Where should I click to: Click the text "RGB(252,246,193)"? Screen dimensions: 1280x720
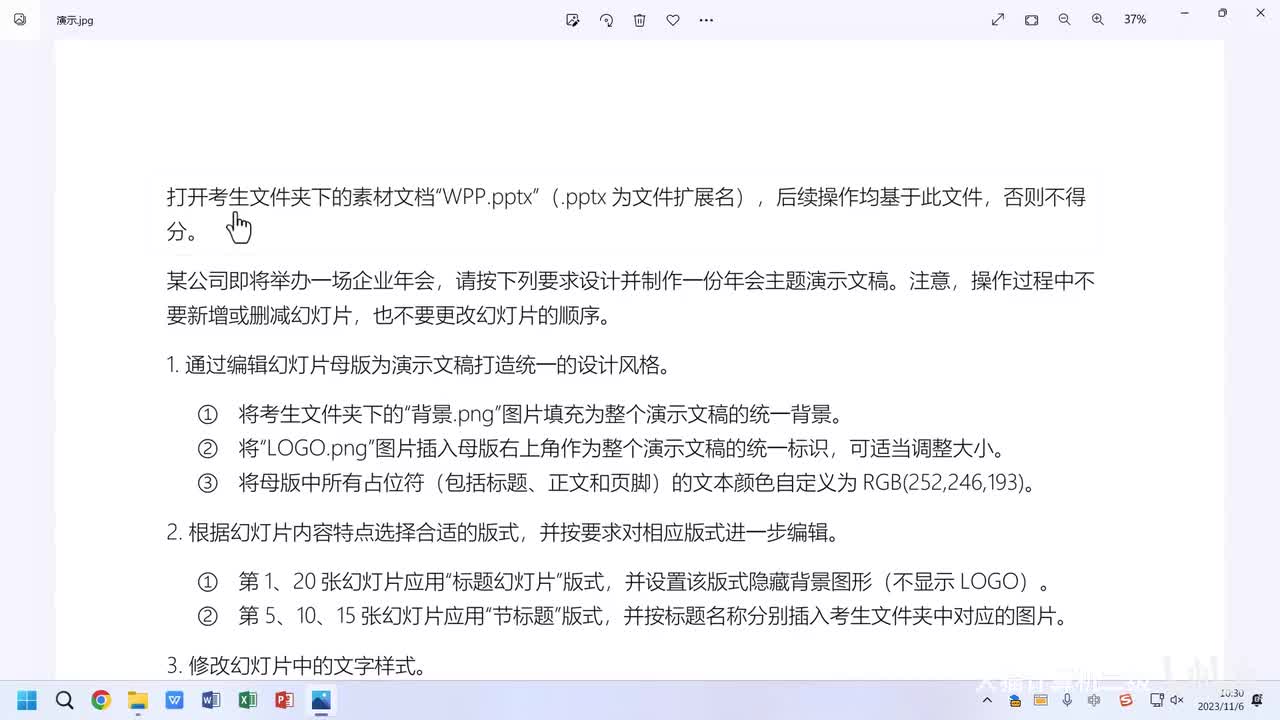[x=943, y=483]
